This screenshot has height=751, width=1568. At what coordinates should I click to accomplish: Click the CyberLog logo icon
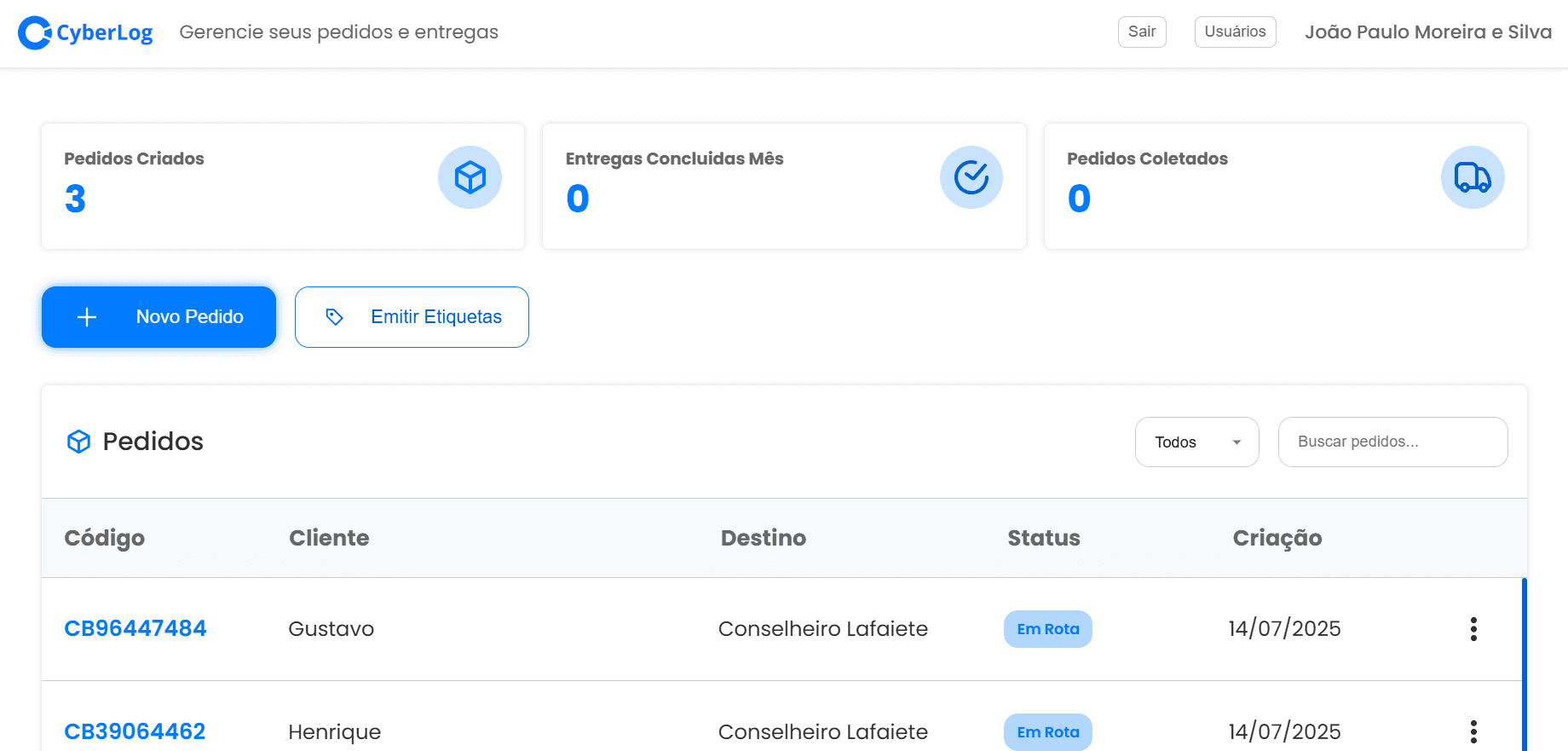tap(35, 33)
